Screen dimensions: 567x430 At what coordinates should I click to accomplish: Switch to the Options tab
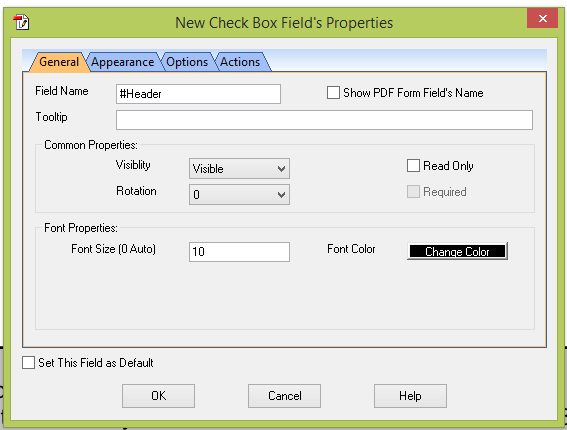point(187,62)
